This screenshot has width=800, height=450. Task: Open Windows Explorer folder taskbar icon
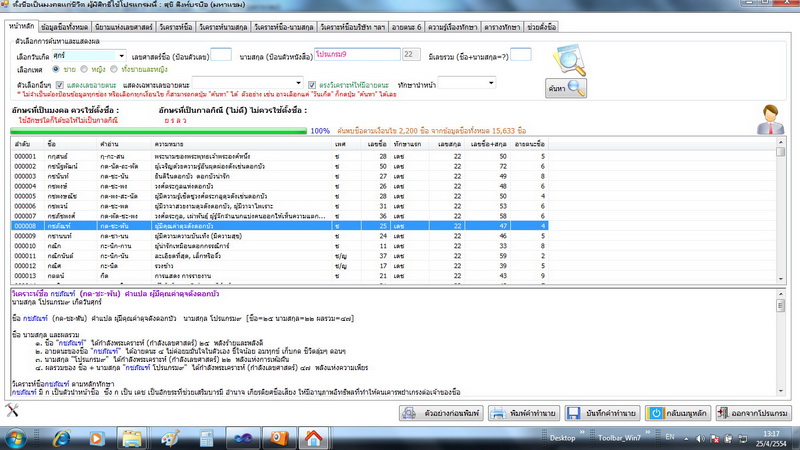pyautogui.click(x=132, y=438)
